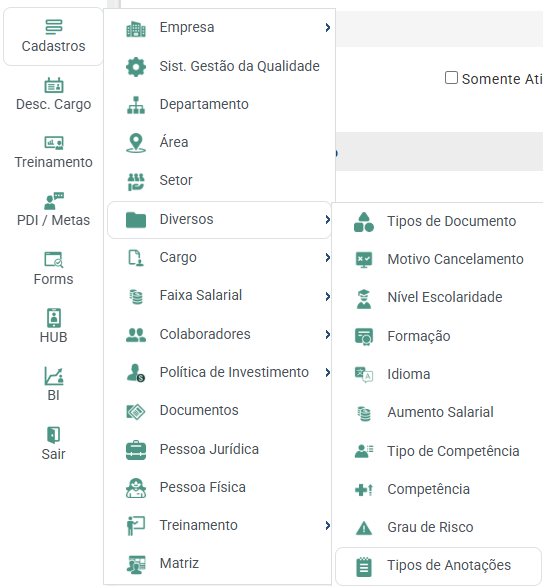
Task: Expand the Empresa submenu arrow
Action: coord(327,27)
